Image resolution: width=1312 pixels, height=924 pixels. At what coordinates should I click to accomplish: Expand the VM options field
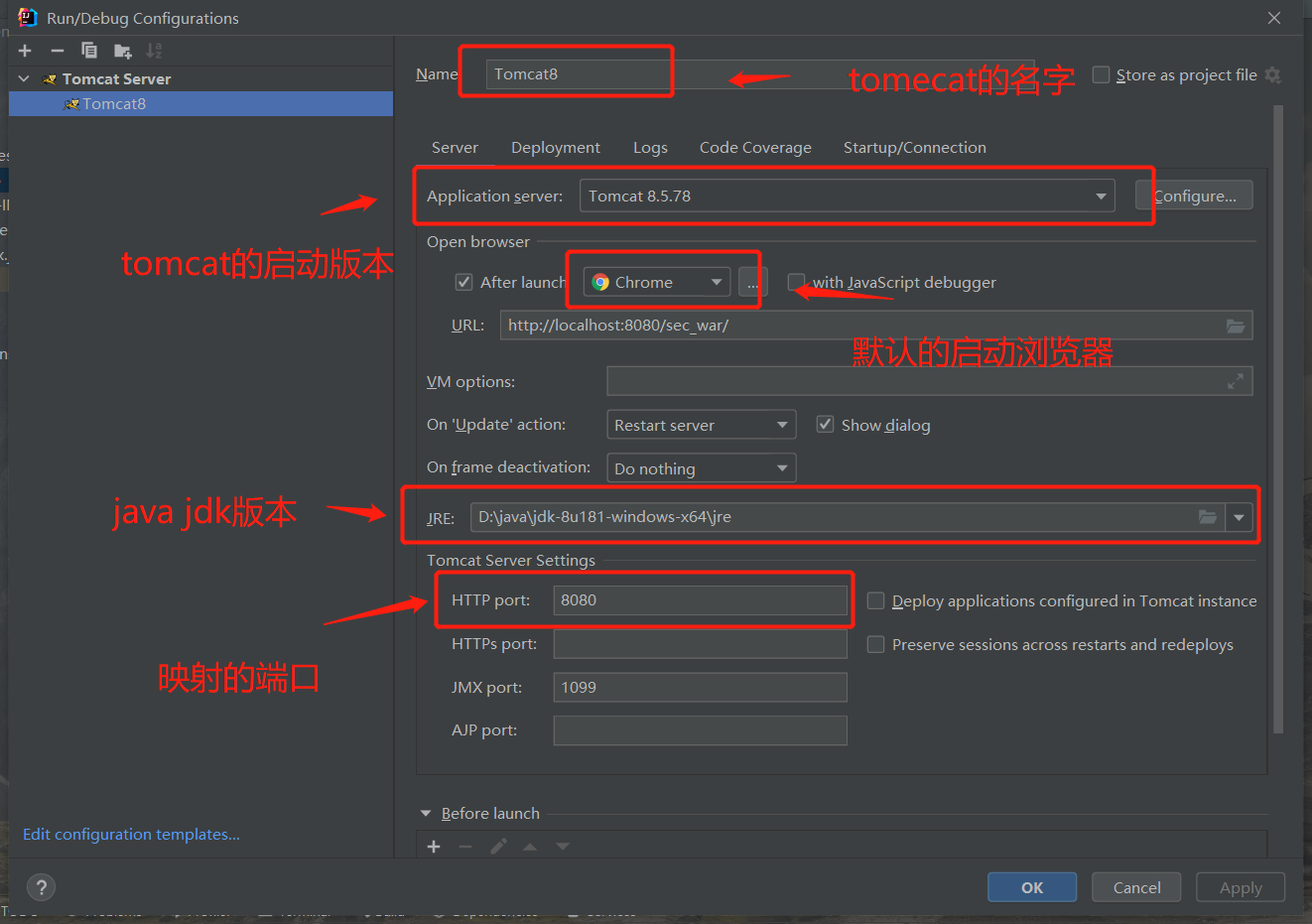coord(1236,381)
